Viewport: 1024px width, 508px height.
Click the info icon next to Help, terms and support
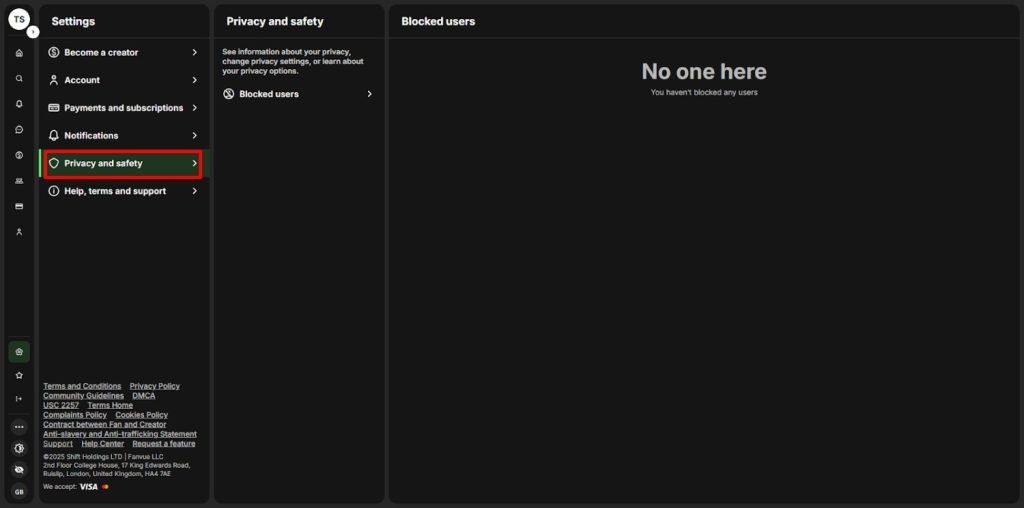[x=54, y=191]
